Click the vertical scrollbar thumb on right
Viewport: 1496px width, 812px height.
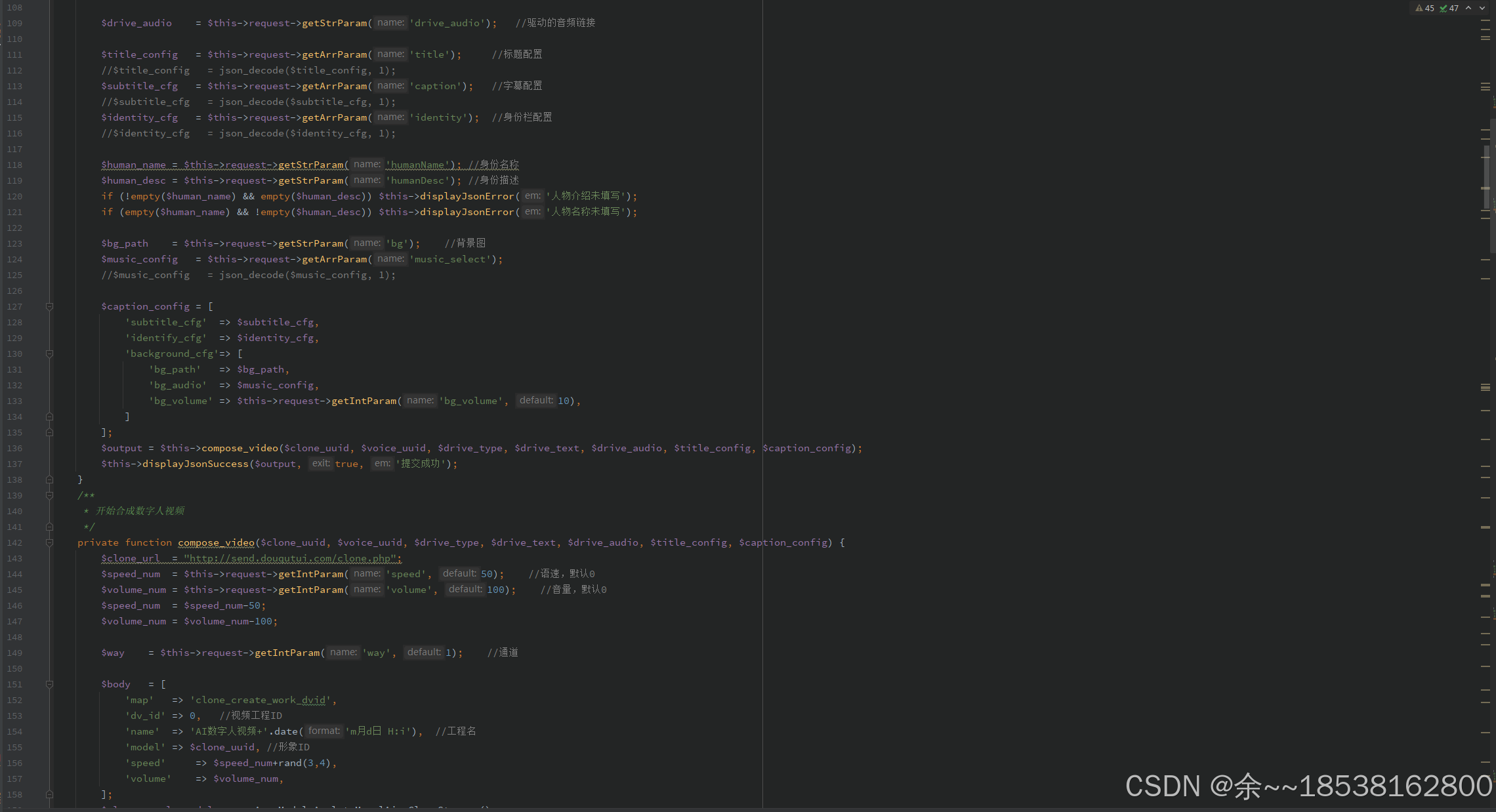tap(1487, 177)
